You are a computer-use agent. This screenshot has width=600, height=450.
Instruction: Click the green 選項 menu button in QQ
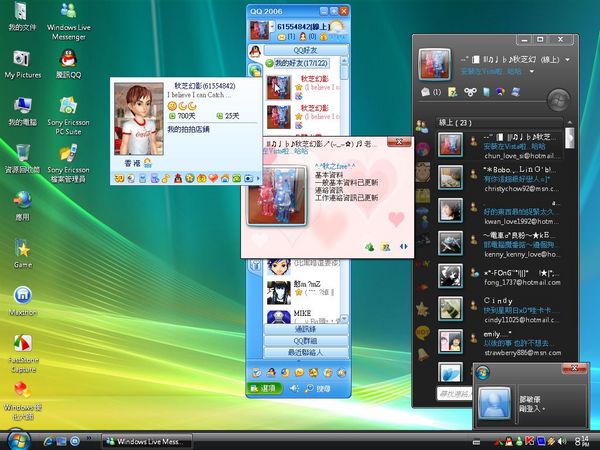(x=264, y=388)
